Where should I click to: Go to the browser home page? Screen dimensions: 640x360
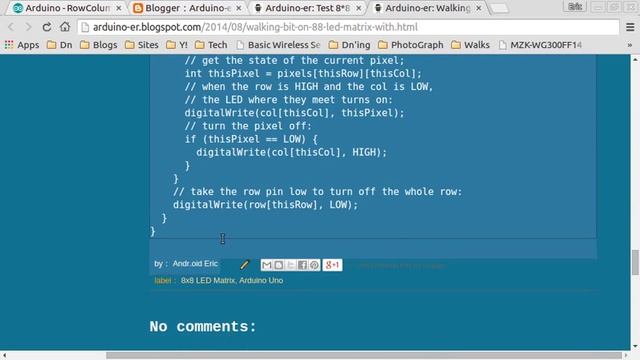click(x=65, y=27)
